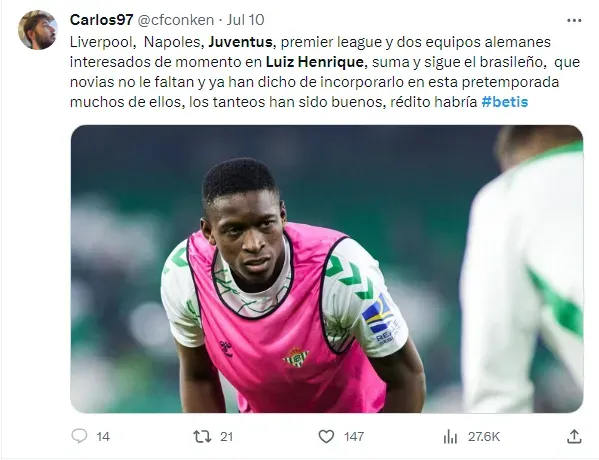This screenshot has height=460, width=599.
Task: Open the three-dot more options menu
Action: (x=574, y=21)
